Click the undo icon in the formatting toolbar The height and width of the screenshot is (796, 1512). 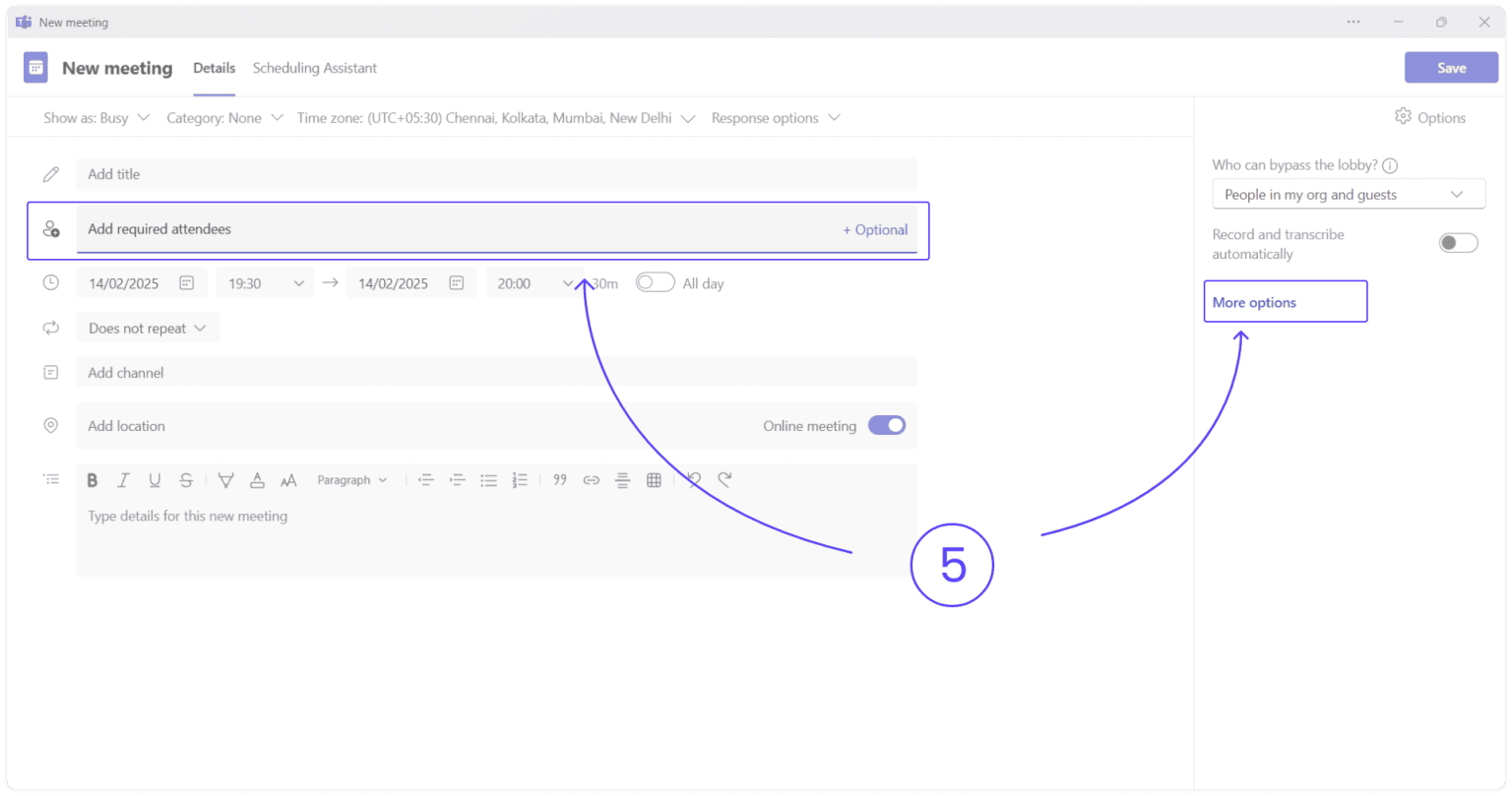693,479
